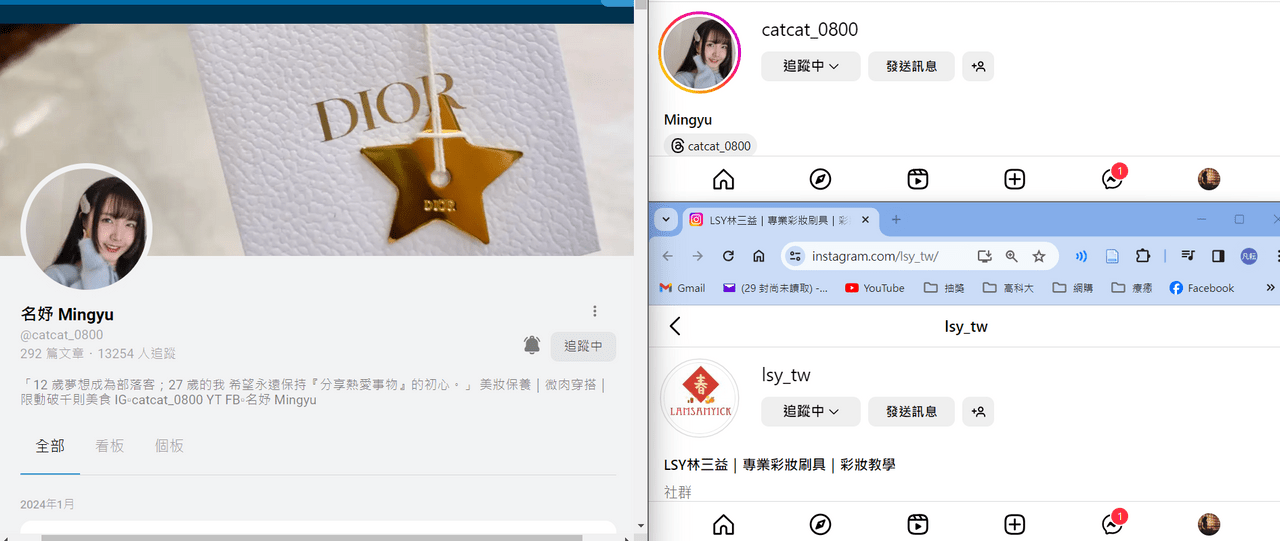Open Messenger icon in lsy_tw window
This screenshot has height=541, width=1280.
[x=1112, y=525]
